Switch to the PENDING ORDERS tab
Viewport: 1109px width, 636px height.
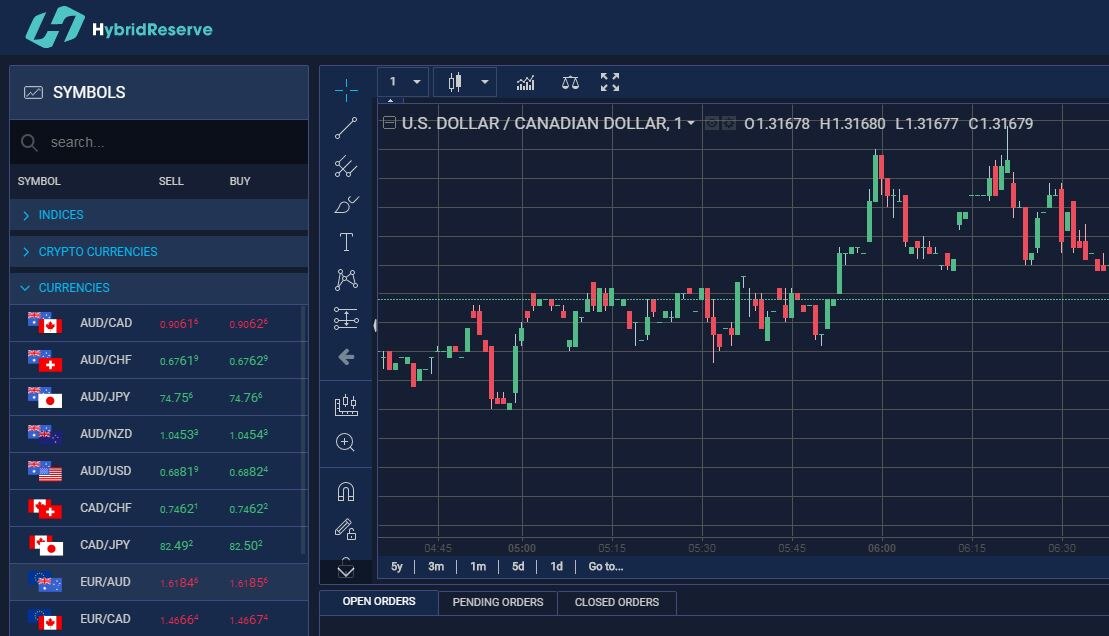[x=497, y=602]
